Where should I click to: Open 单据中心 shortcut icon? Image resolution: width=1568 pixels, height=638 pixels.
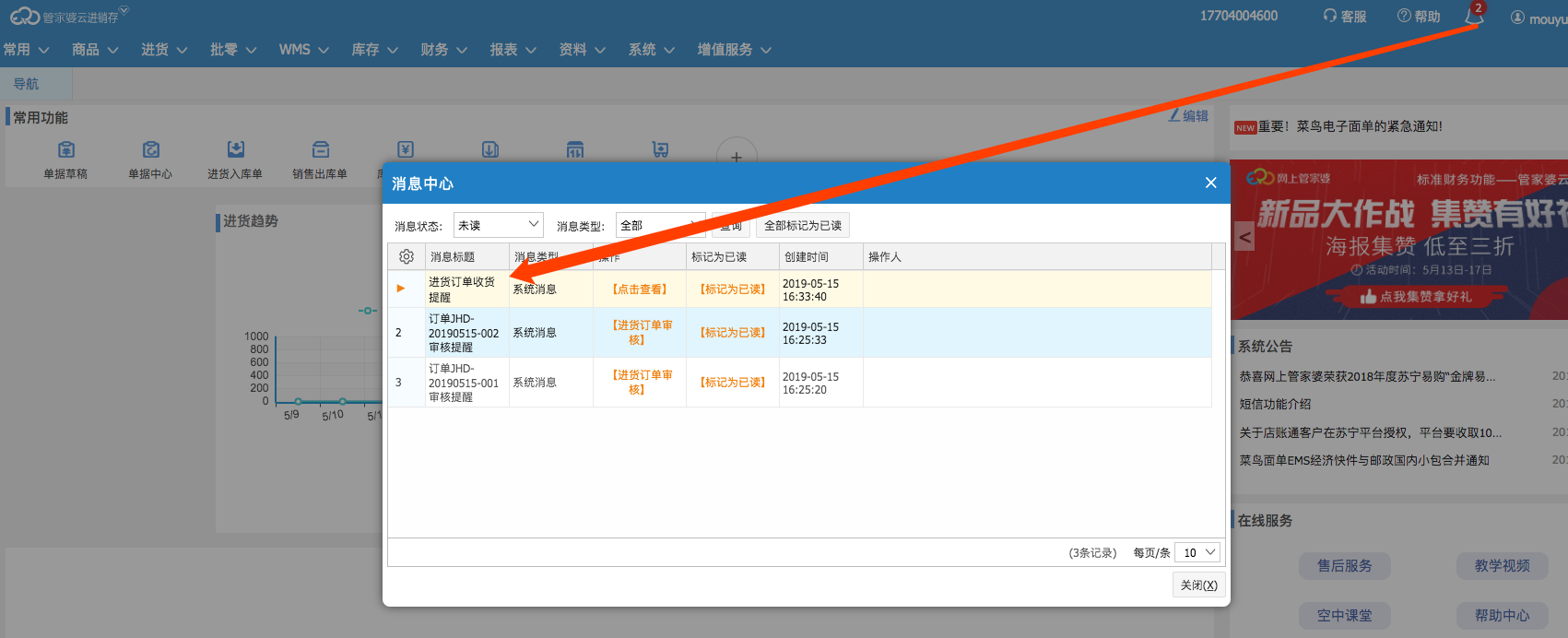point(150,149)
